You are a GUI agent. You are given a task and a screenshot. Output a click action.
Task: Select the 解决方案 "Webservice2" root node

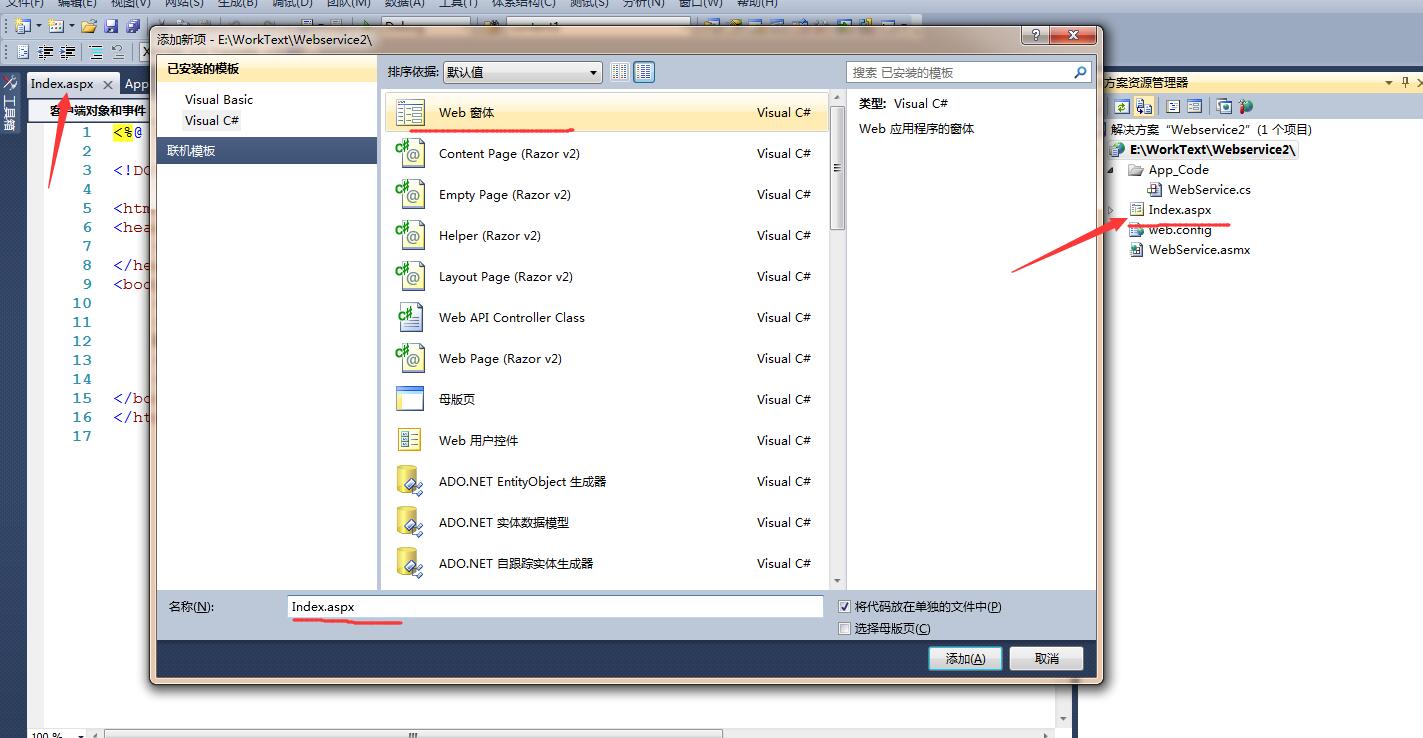(x=1211, y=130)
